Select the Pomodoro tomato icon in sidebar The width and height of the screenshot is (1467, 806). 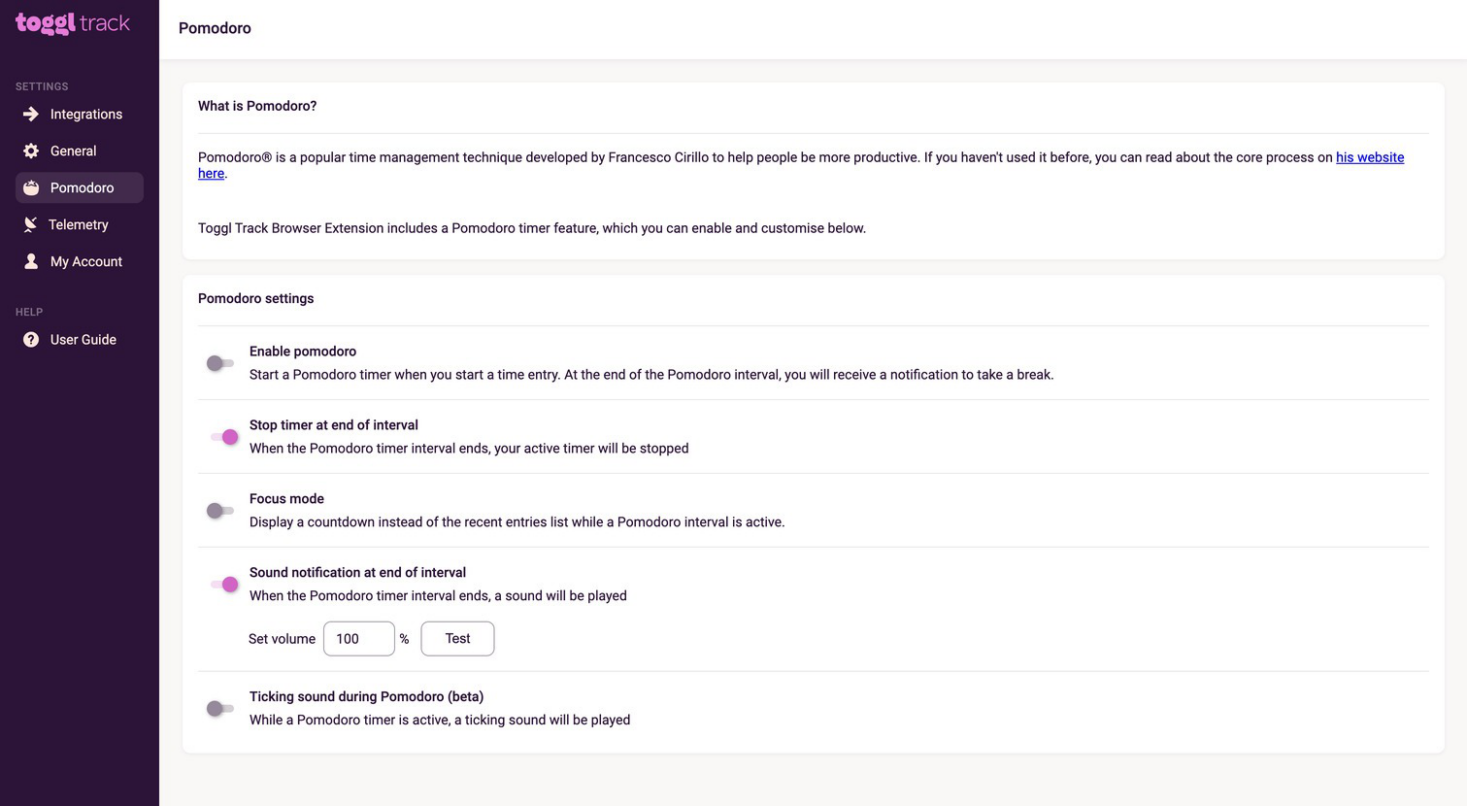[x=31, y=187]
